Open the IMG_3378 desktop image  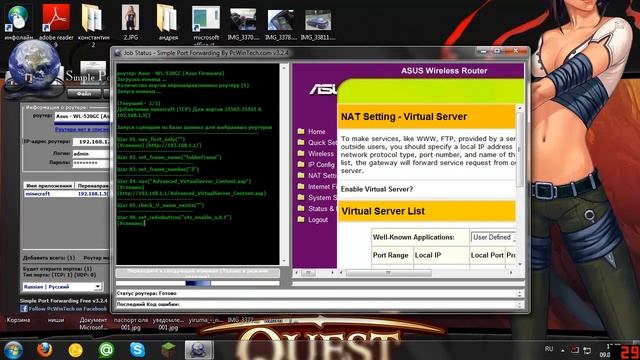click(x=280, y=24)
